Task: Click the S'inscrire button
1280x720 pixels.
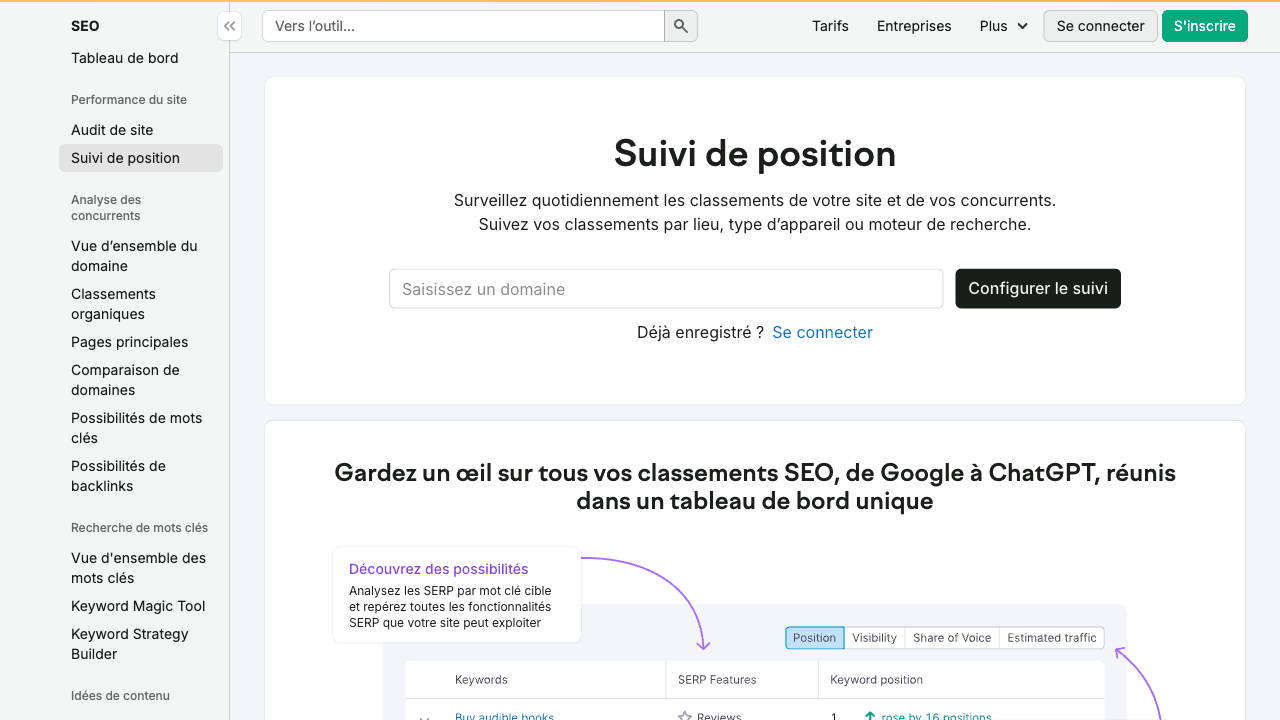Action: click(x=1205, y=26)
